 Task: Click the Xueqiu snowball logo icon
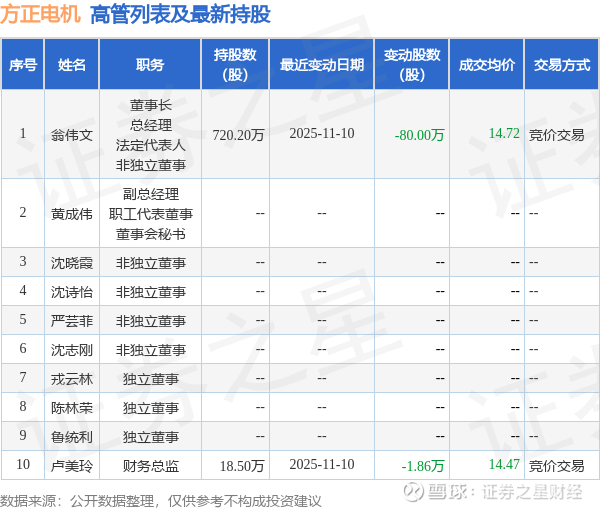click(x=413, y=492)
